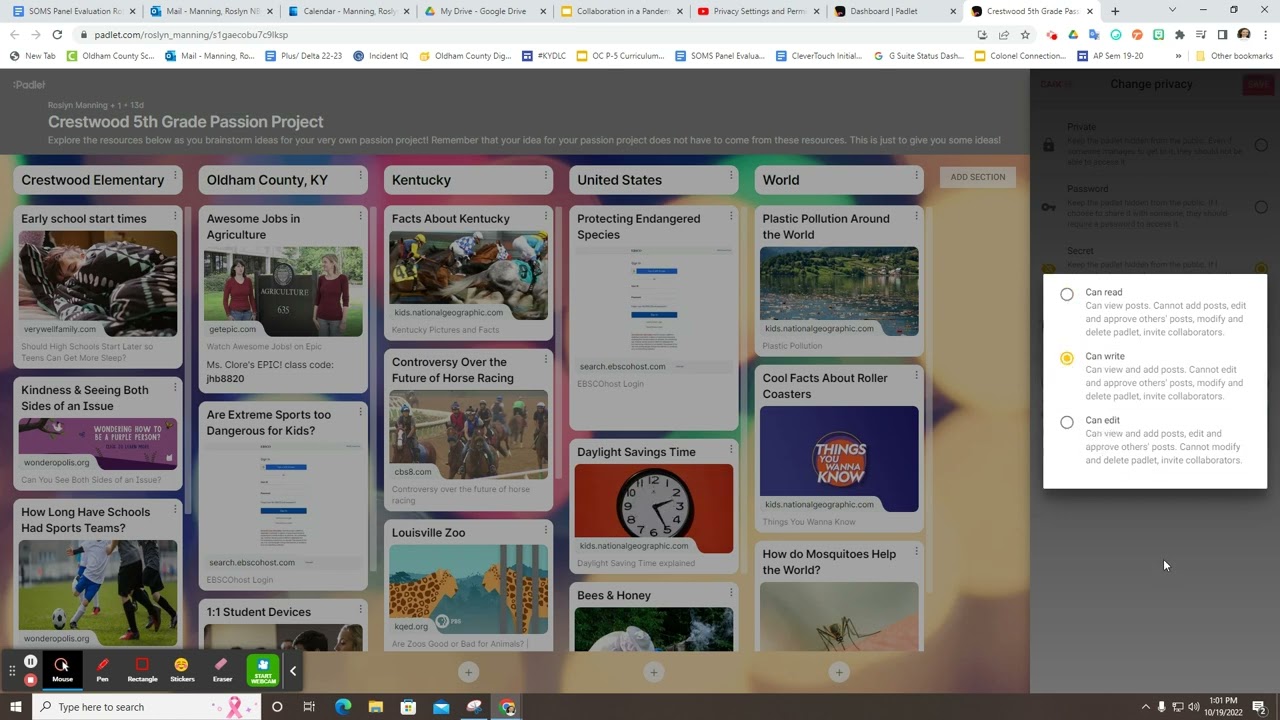Open the Daylight Savings Time clock thumbnail

(654, 508)
